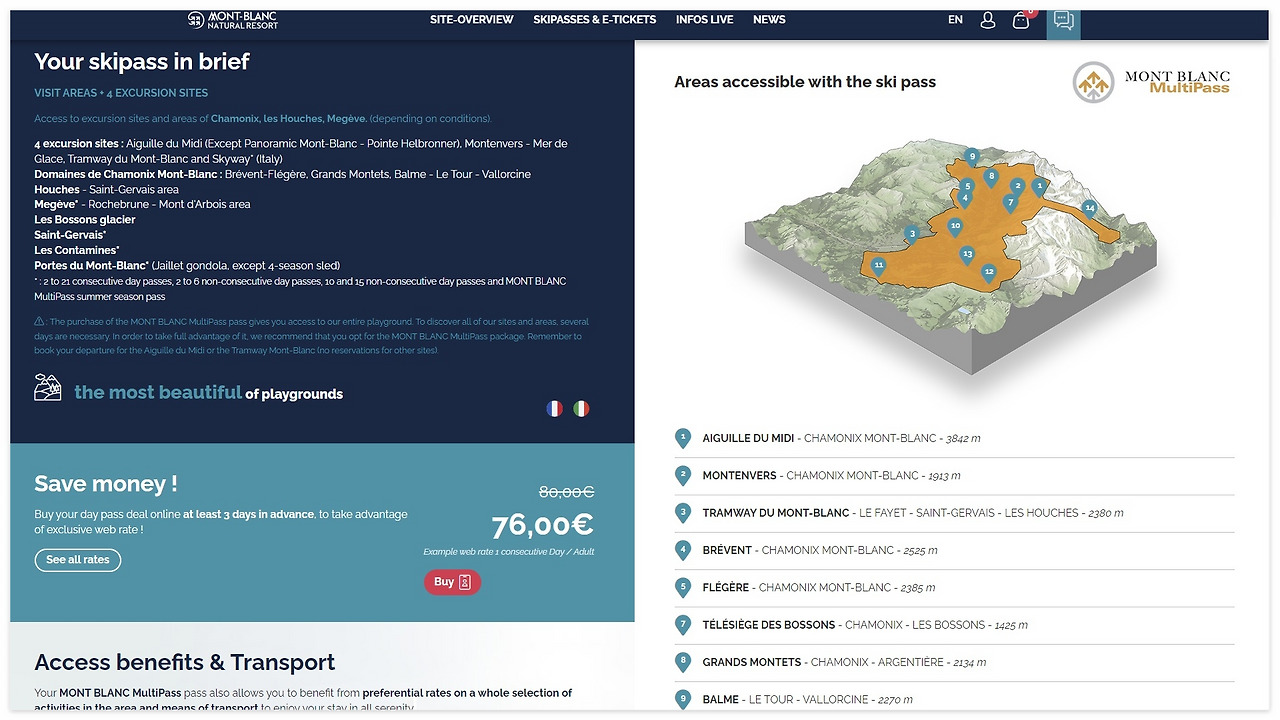This screenshot has width=1280, height=720.
Task: Click the list pin beside Brévent
Action: [683, 550]
